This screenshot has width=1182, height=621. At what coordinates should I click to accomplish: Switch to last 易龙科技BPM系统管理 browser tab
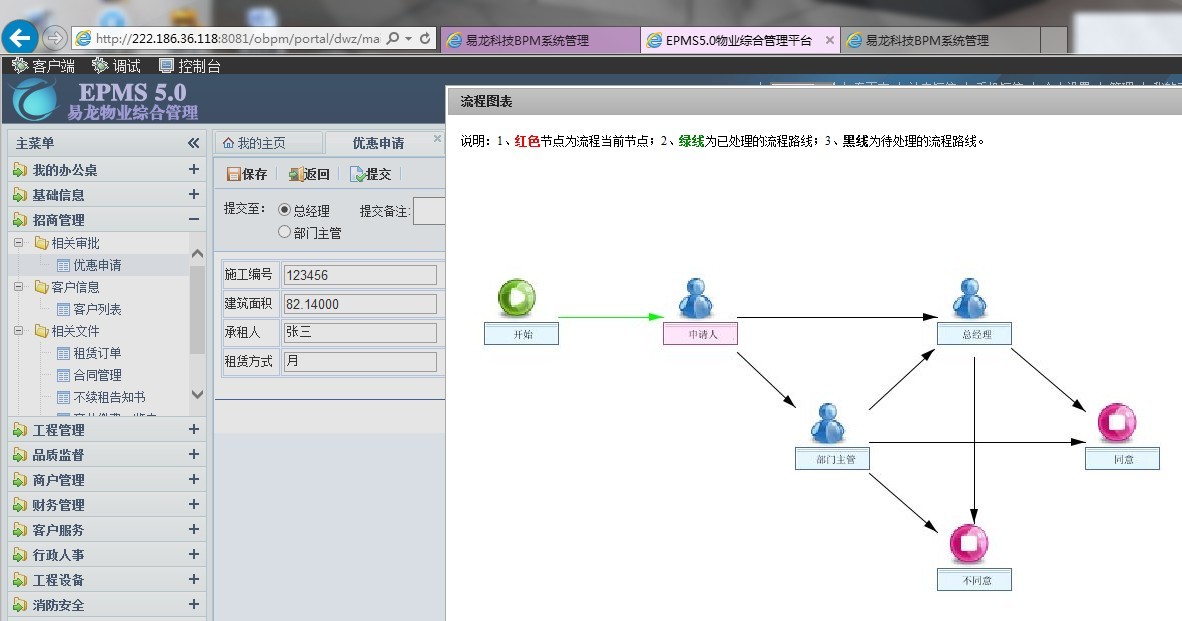[941, 40]
